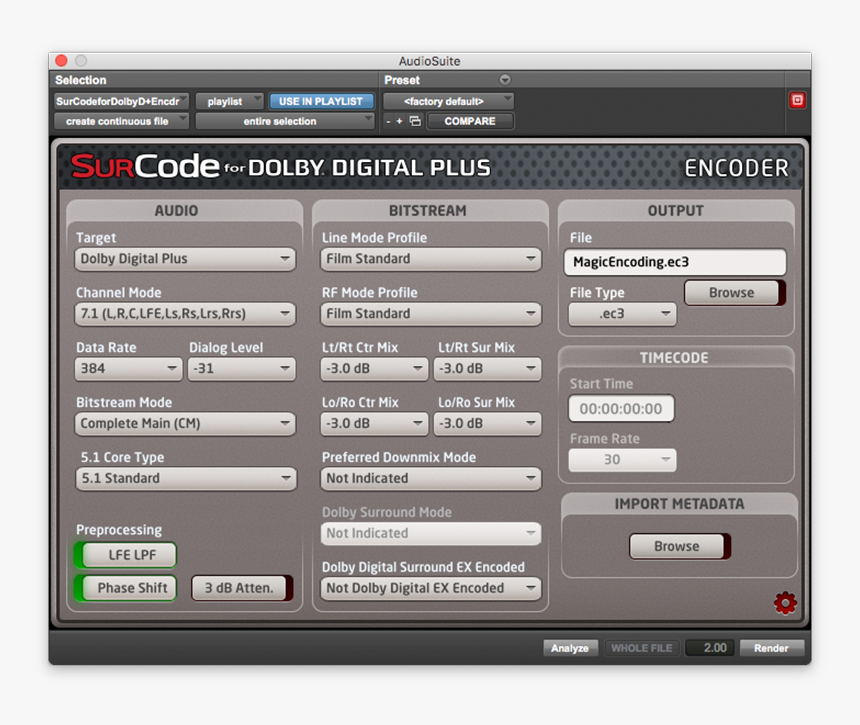
Task: Click the Start Time 00:00:00:00 field
Action: pos(621,409)
